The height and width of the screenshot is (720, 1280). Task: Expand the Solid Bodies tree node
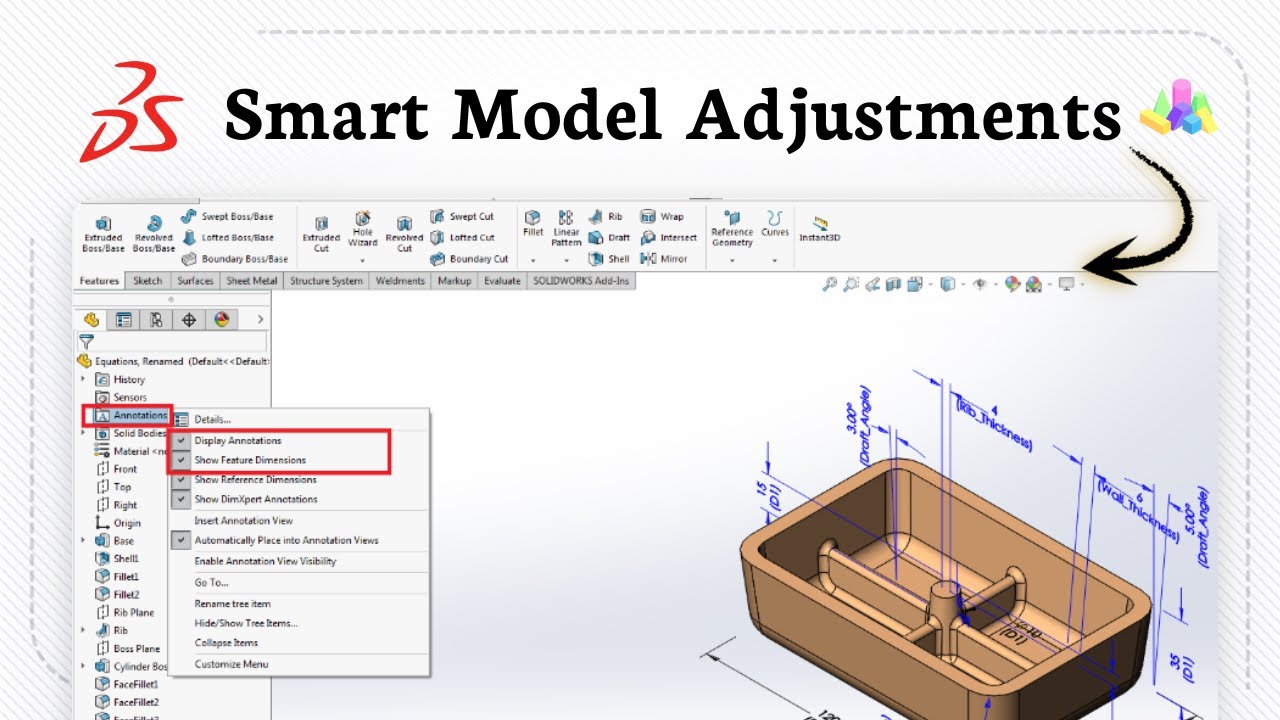click(83, 433)
